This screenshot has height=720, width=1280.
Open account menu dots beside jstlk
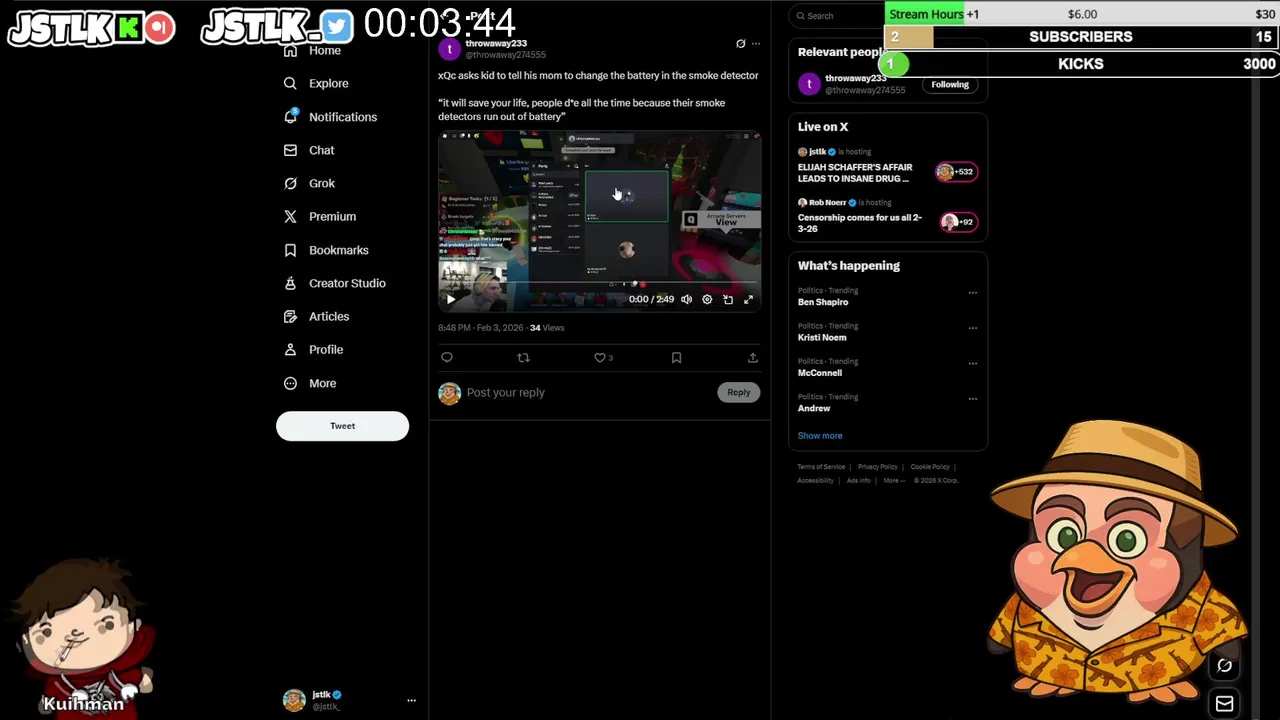click(411, 701)
